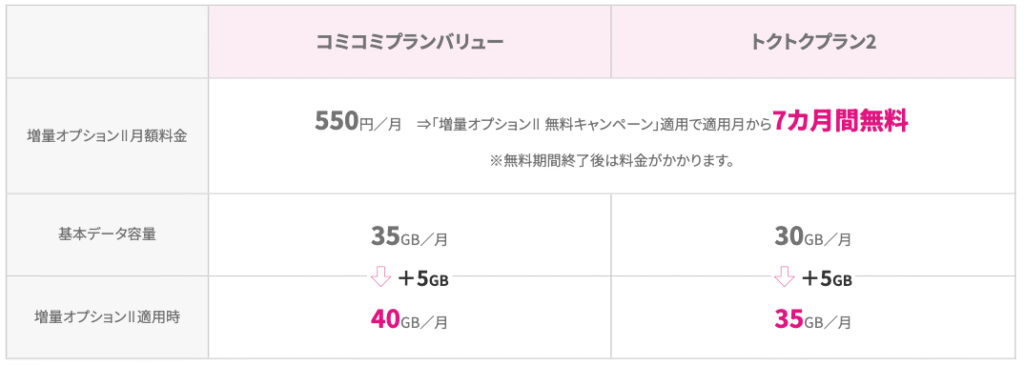This screenshot has height=366, width=1024.
Task: Click the トクトクプラン2 column header
Action: [814, 42]
